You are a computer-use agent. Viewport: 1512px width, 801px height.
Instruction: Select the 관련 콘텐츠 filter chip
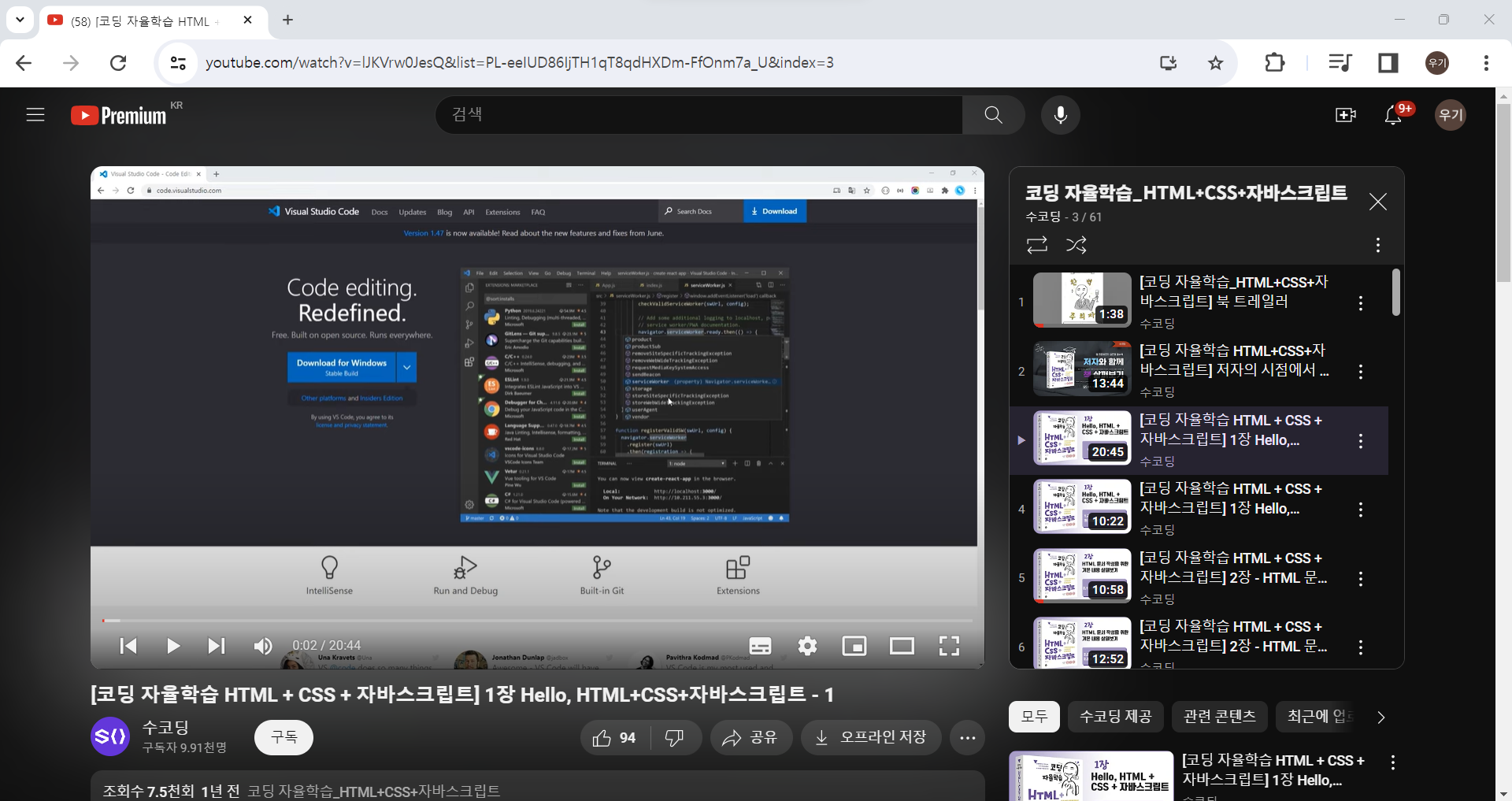tap(1219, 717)
